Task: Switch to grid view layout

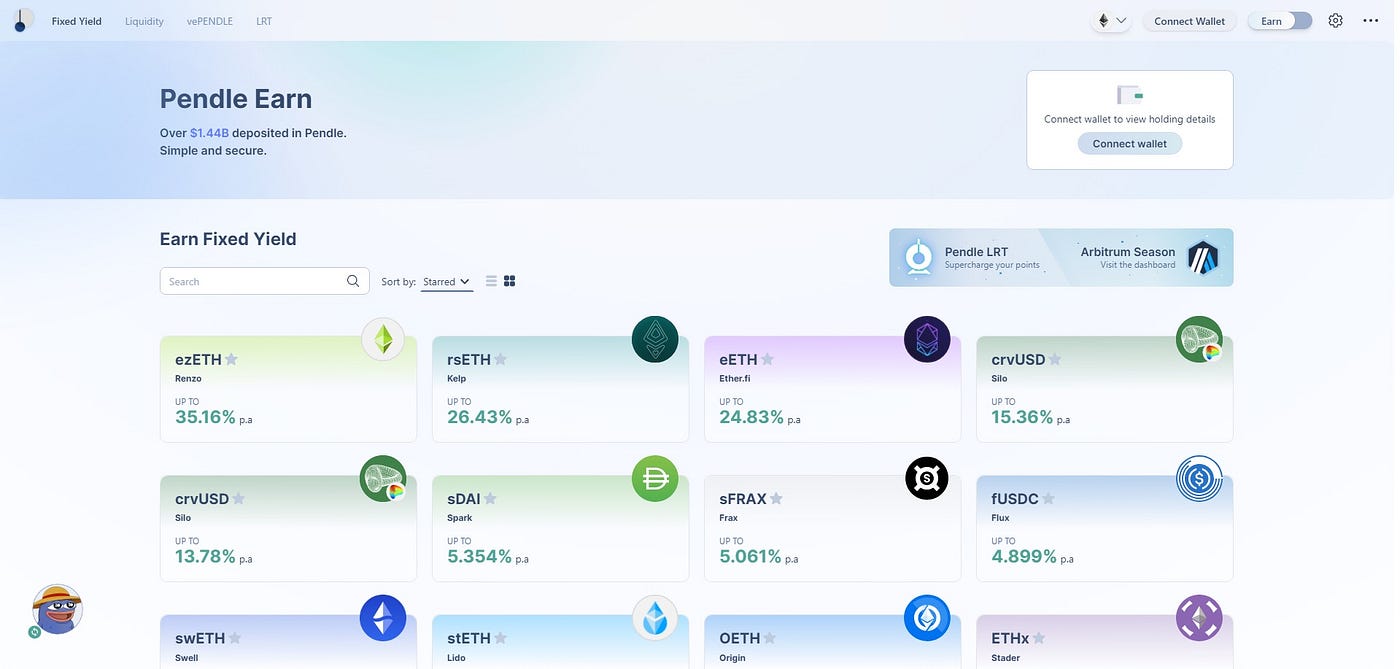Action: [x=510, y=281]
